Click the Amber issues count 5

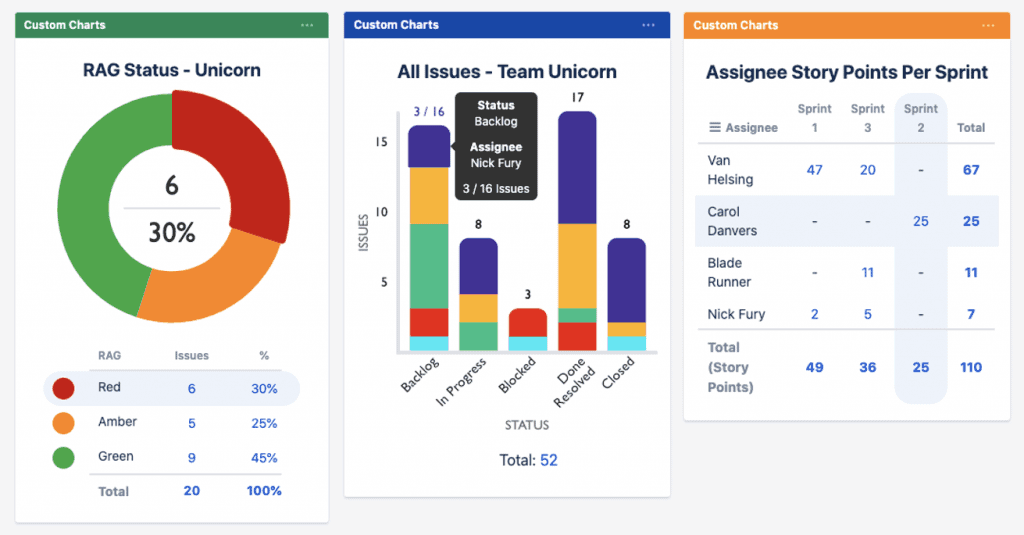191,423
